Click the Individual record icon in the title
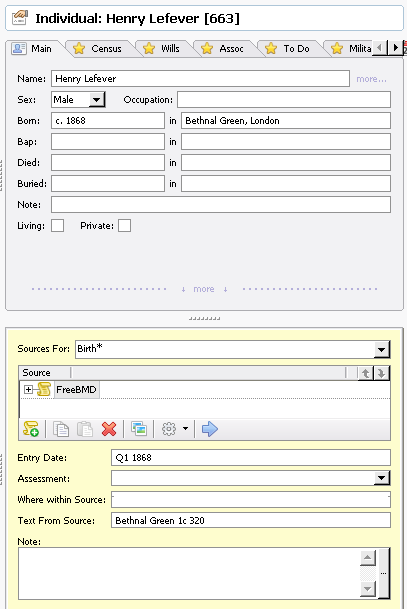This screenshot has height=609, width=407. [x=20, y=18]
